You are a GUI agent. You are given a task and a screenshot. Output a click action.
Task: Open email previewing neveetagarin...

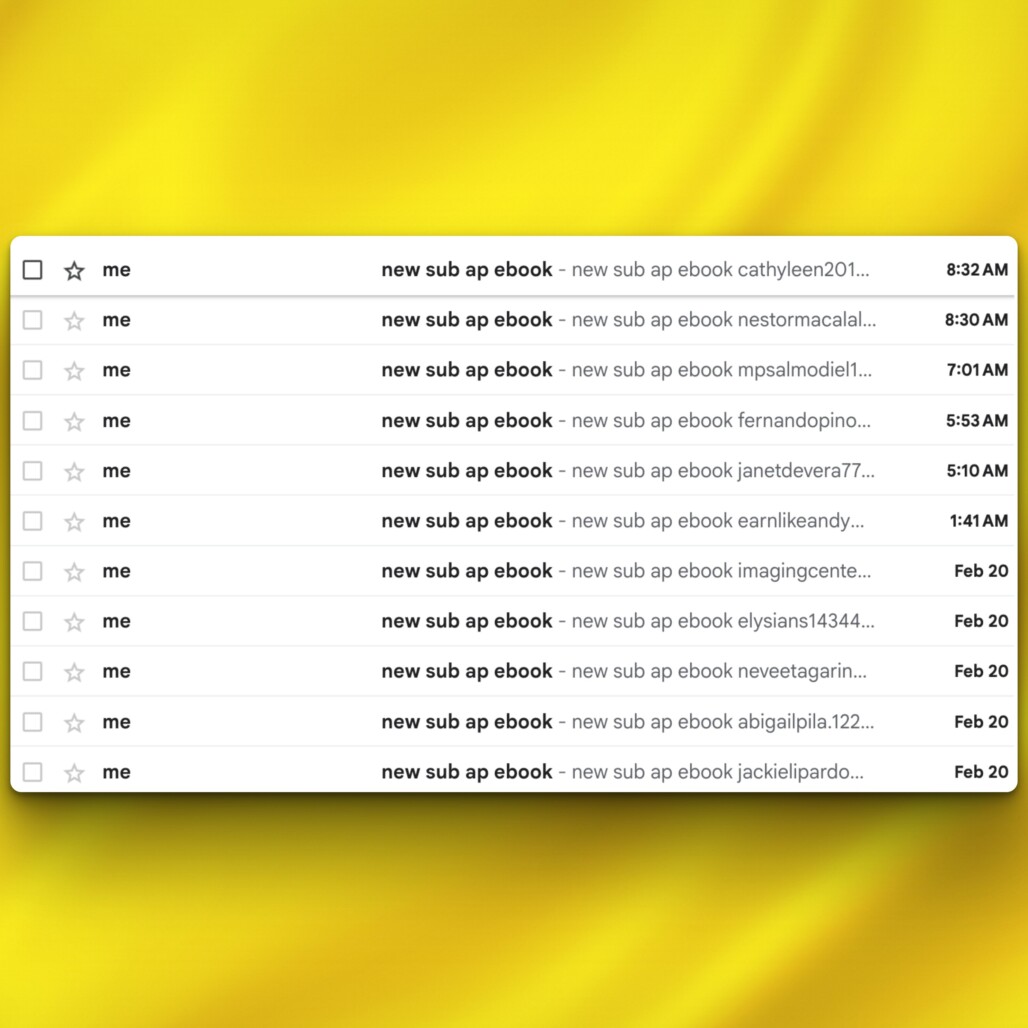click(x=514, y=671)
